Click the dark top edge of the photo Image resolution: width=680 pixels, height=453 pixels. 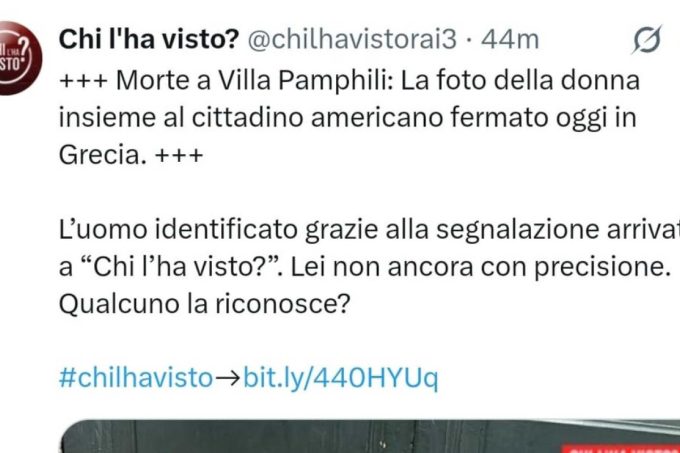[369, 423]
